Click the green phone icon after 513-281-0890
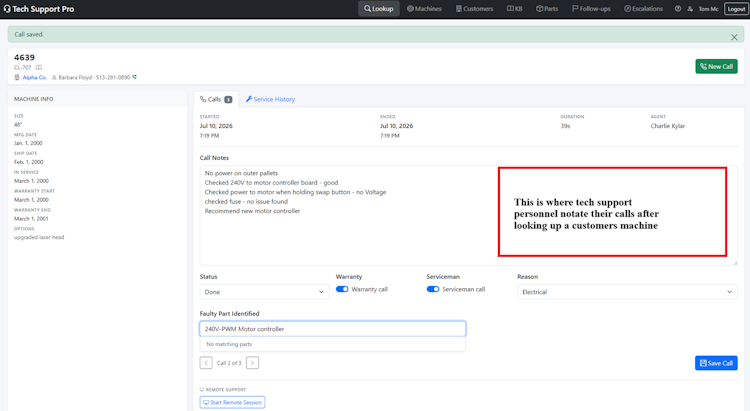The image size is (750, 411). pyautogui.click(x=134, y=77)
